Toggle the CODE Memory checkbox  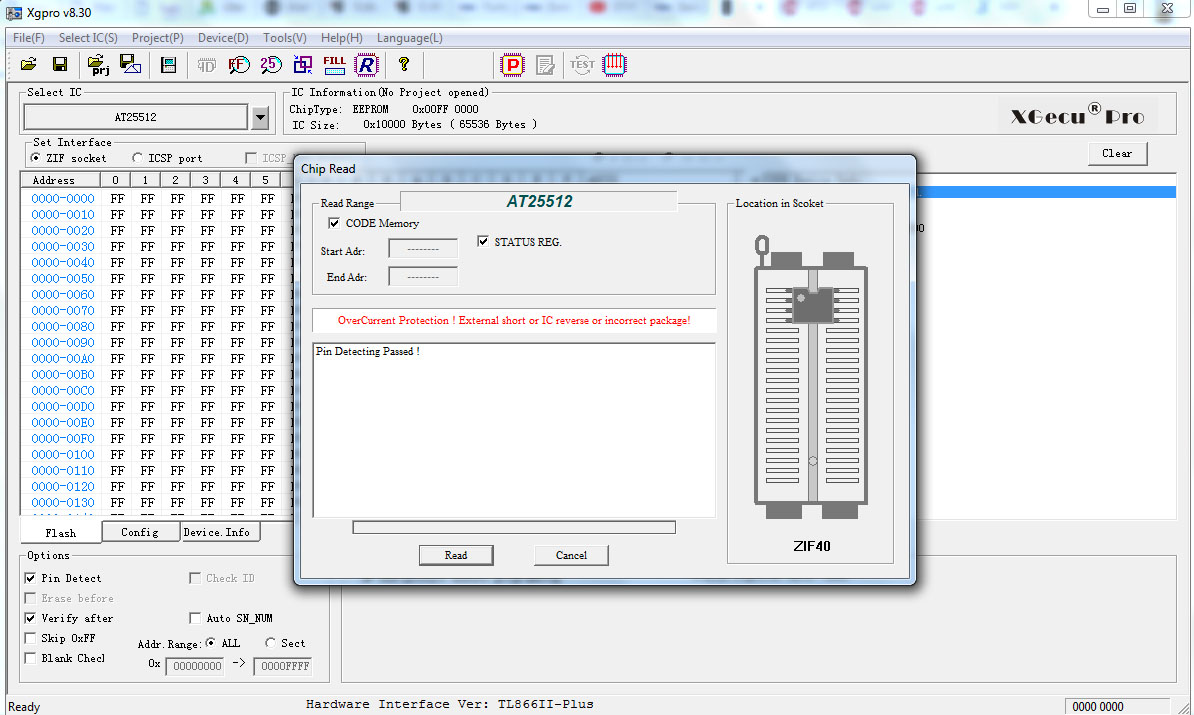[334, 223]
